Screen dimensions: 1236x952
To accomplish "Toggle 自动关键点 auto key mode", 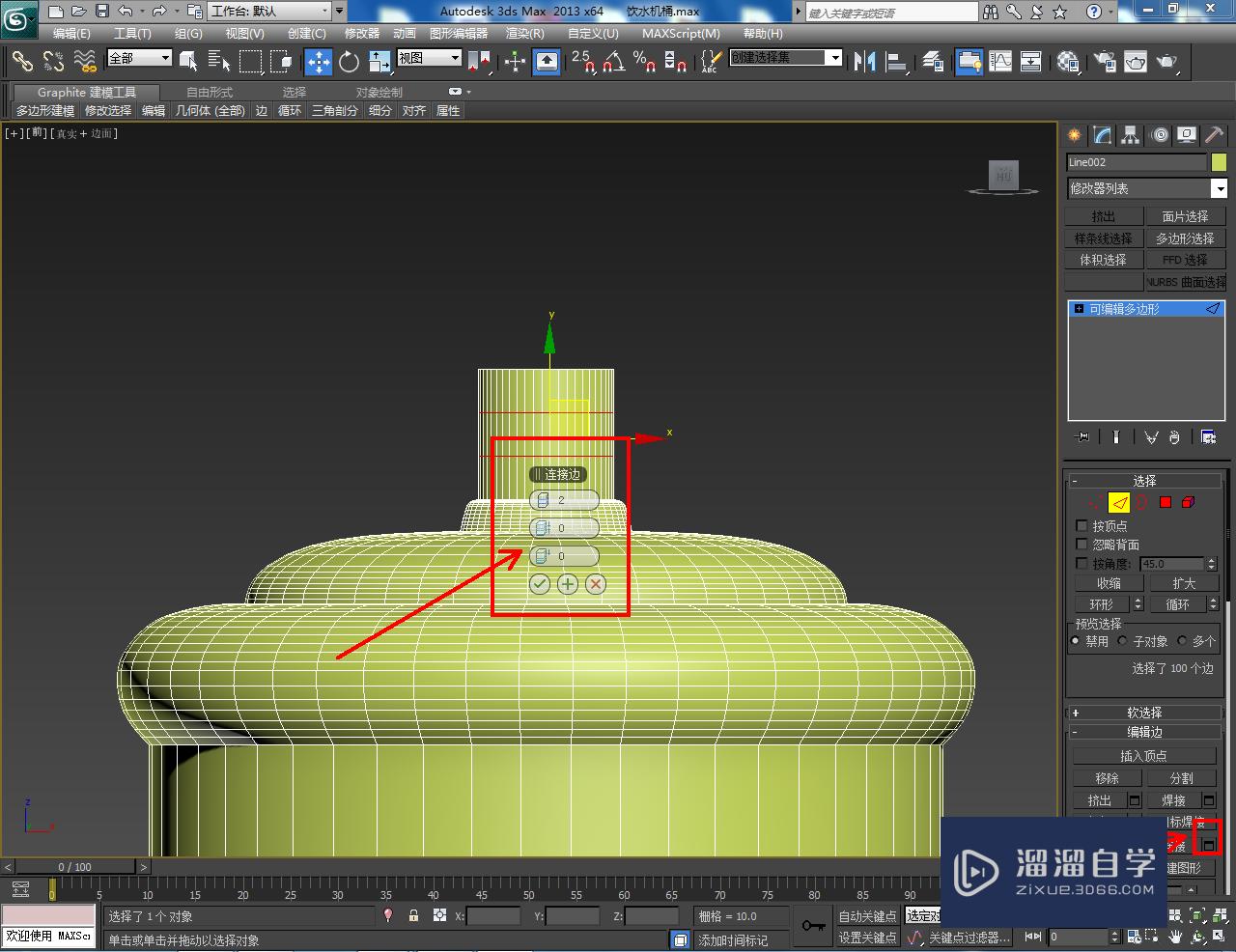I will click(x=867, y=916).
